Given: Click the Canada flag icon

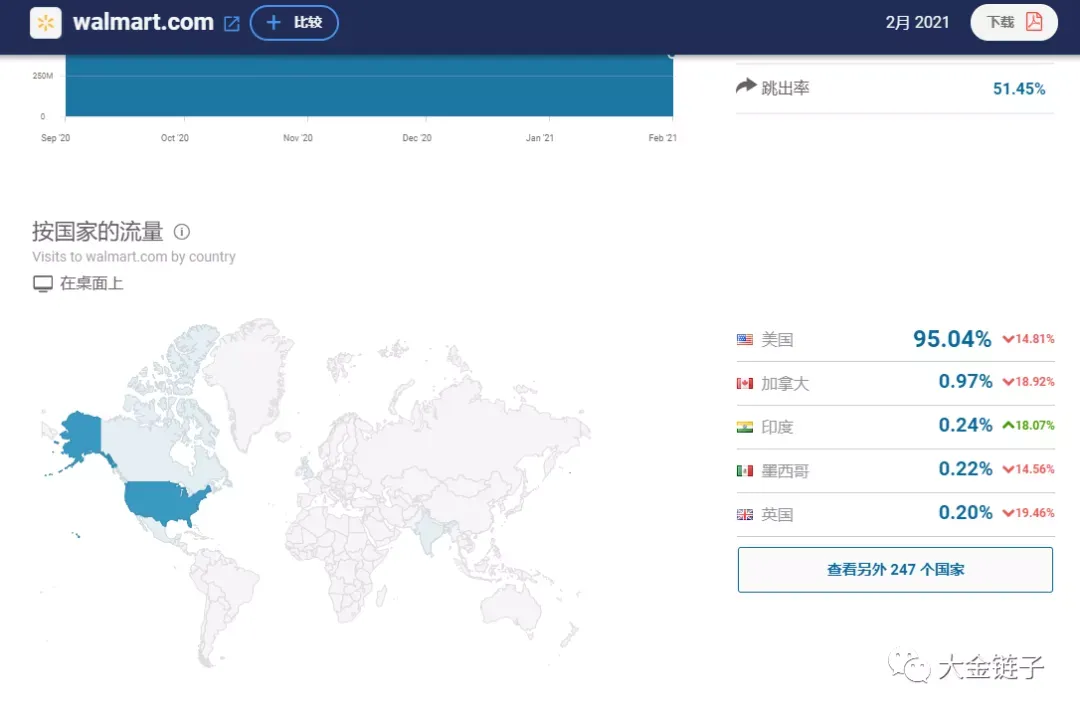Looking at the screenshot, I should (x=745, y=384).
